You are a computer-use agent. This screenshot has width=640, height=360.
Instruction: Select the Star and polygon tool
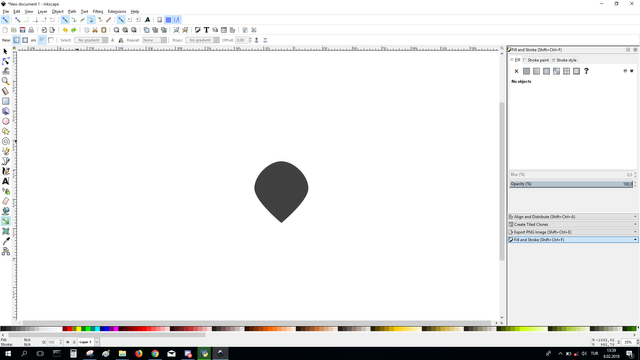point(5,131)
